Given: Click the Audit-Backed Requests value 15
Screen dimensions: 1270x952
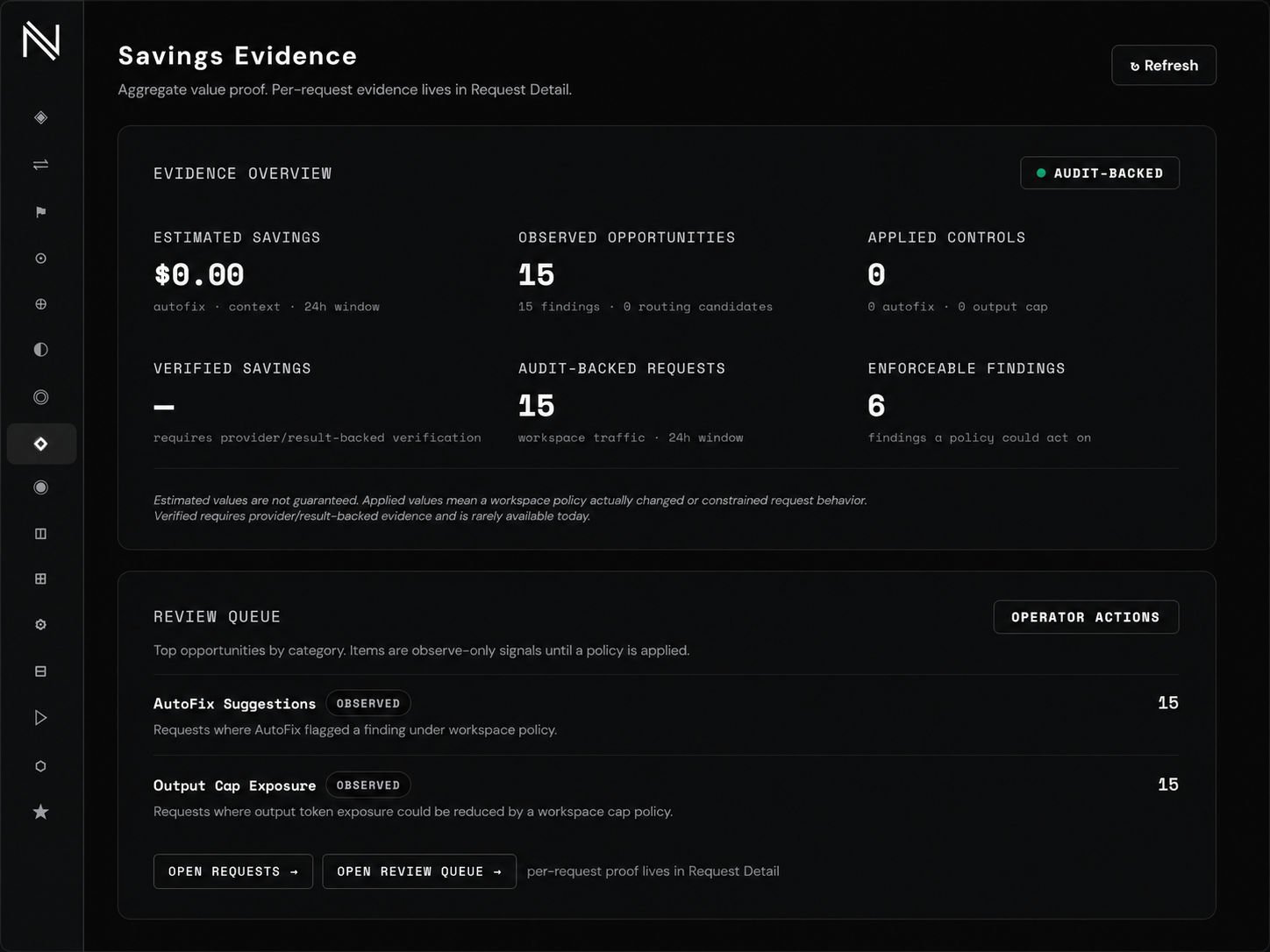Looking at the screenshot, I should [536, 406].
